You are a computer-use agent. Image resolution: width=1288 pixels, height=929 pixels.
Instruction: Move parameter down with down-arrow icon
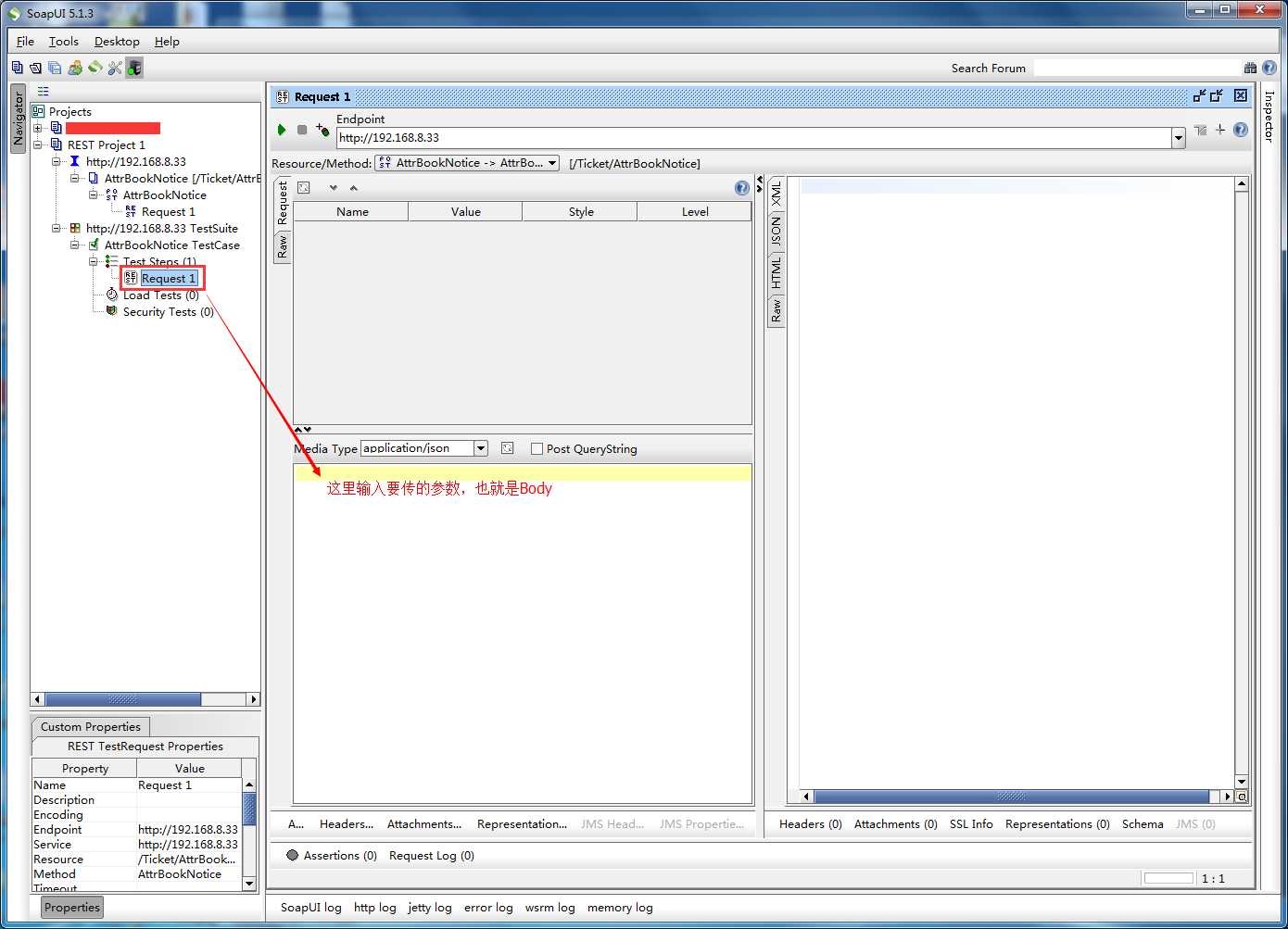pyautogui.click(x=334, y=188)
